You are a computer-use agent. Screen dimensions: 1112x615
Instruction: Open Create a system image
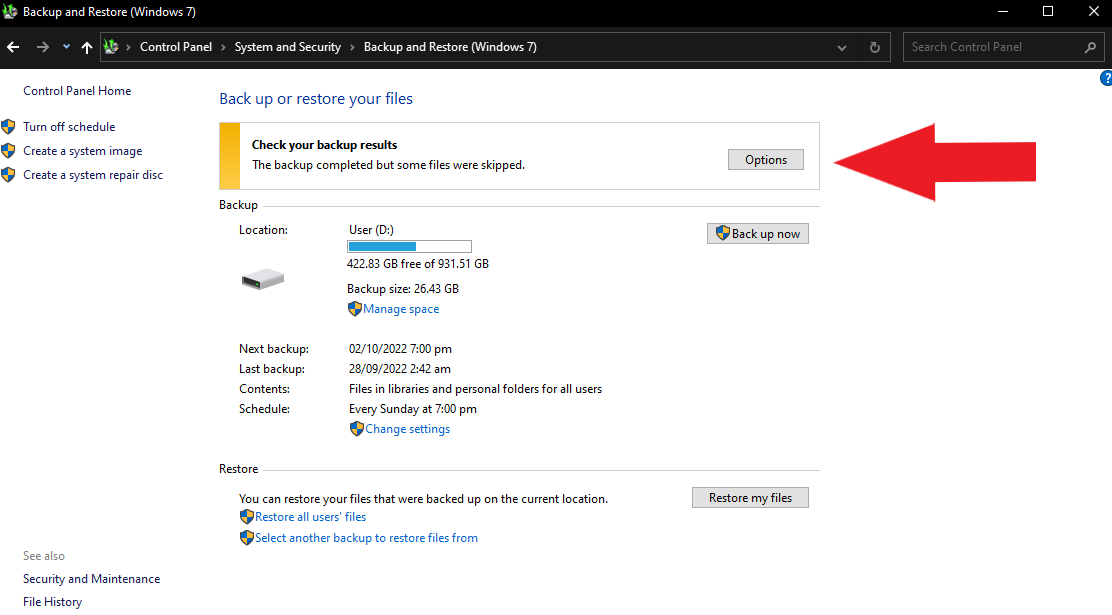[82, 151]
